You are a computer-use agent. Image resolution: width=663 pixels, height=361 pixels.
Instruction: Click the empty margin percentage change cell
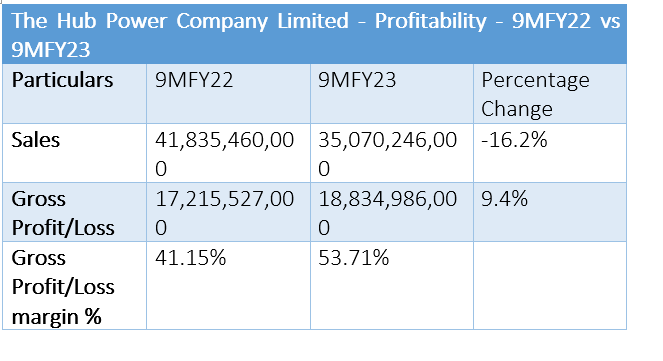tap(550, 285)
